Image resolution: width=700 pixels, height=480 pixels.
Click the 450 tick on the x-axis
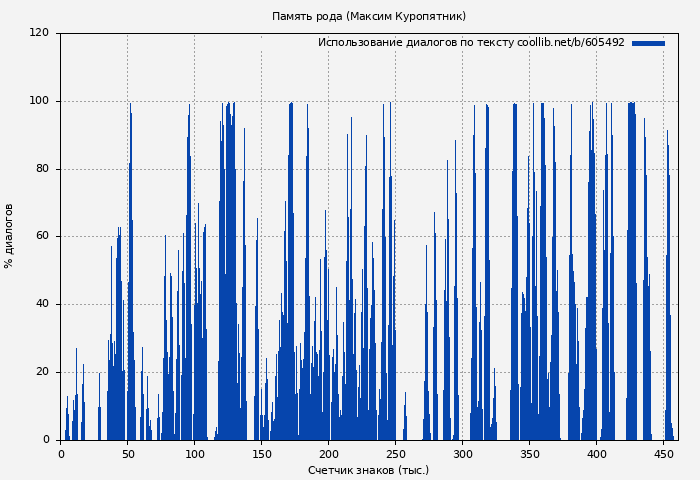pos(664,454)
